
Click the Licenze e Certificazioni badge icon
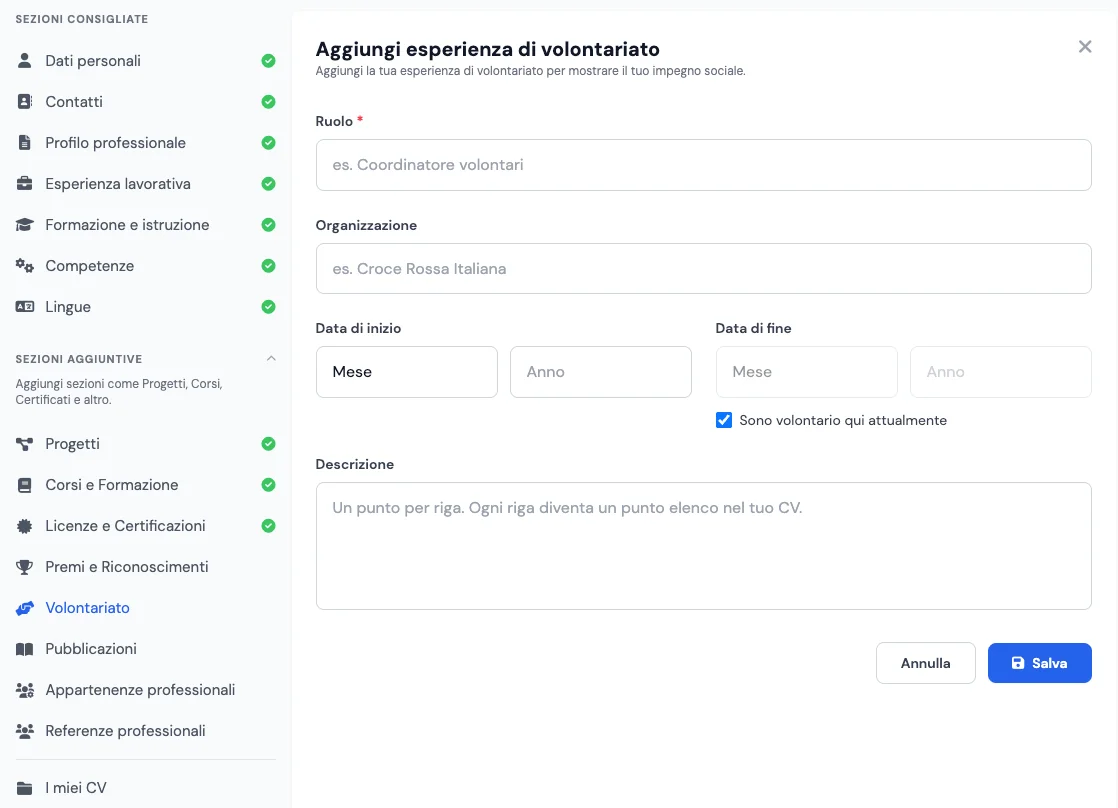click(24, 526)
